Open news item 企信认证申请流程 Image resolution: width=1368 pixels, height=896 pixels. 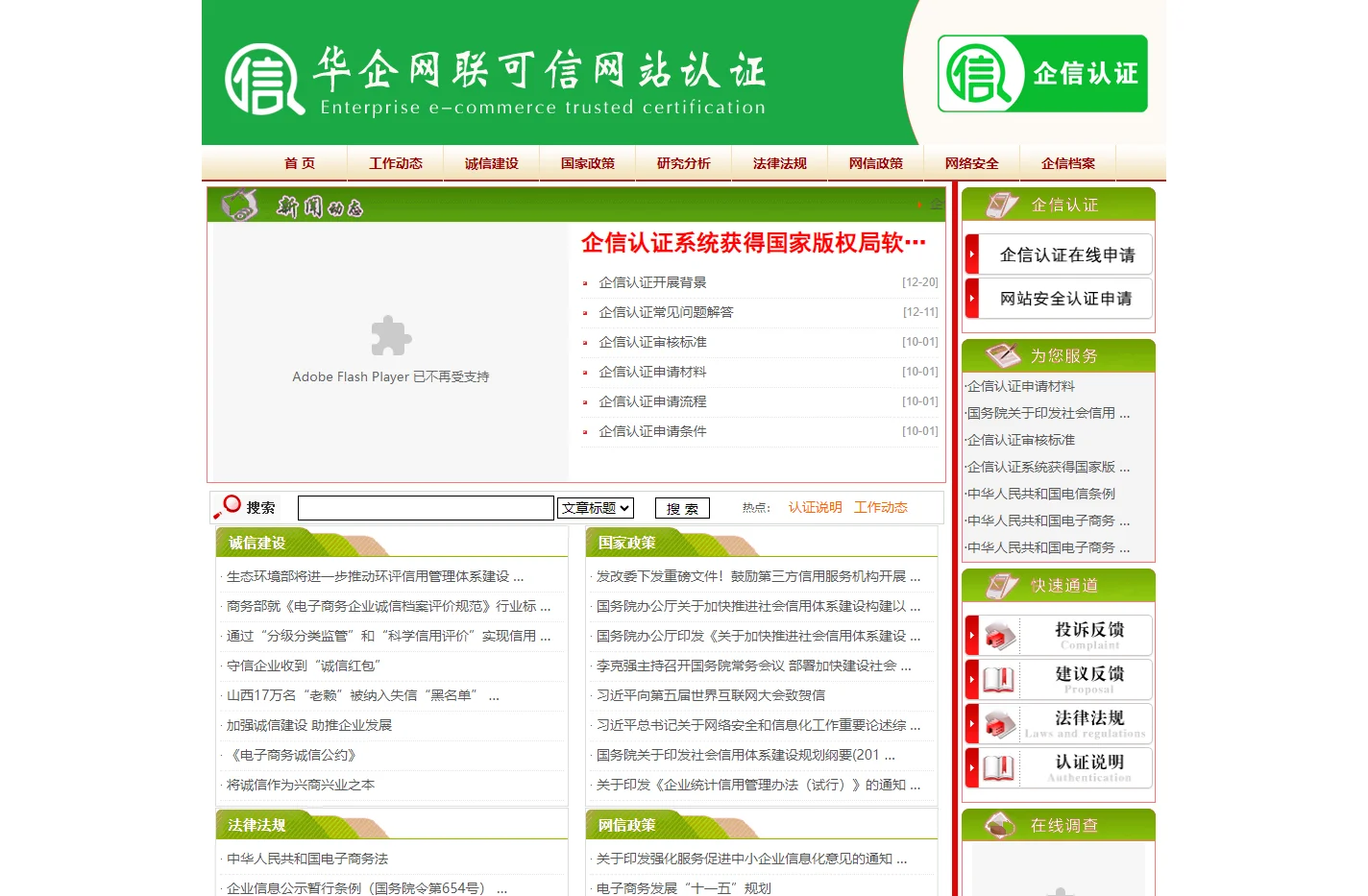click(x=652, y=401)
